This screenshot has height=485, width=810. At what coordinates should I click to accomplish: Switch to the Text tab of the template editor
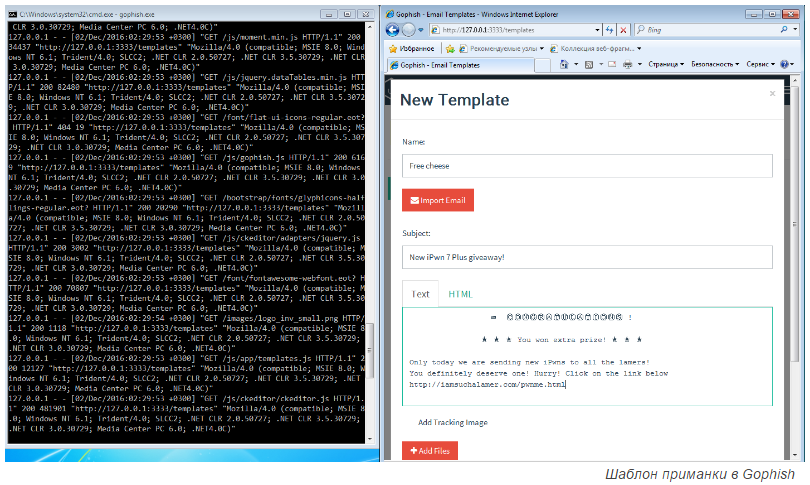(420, 294)
